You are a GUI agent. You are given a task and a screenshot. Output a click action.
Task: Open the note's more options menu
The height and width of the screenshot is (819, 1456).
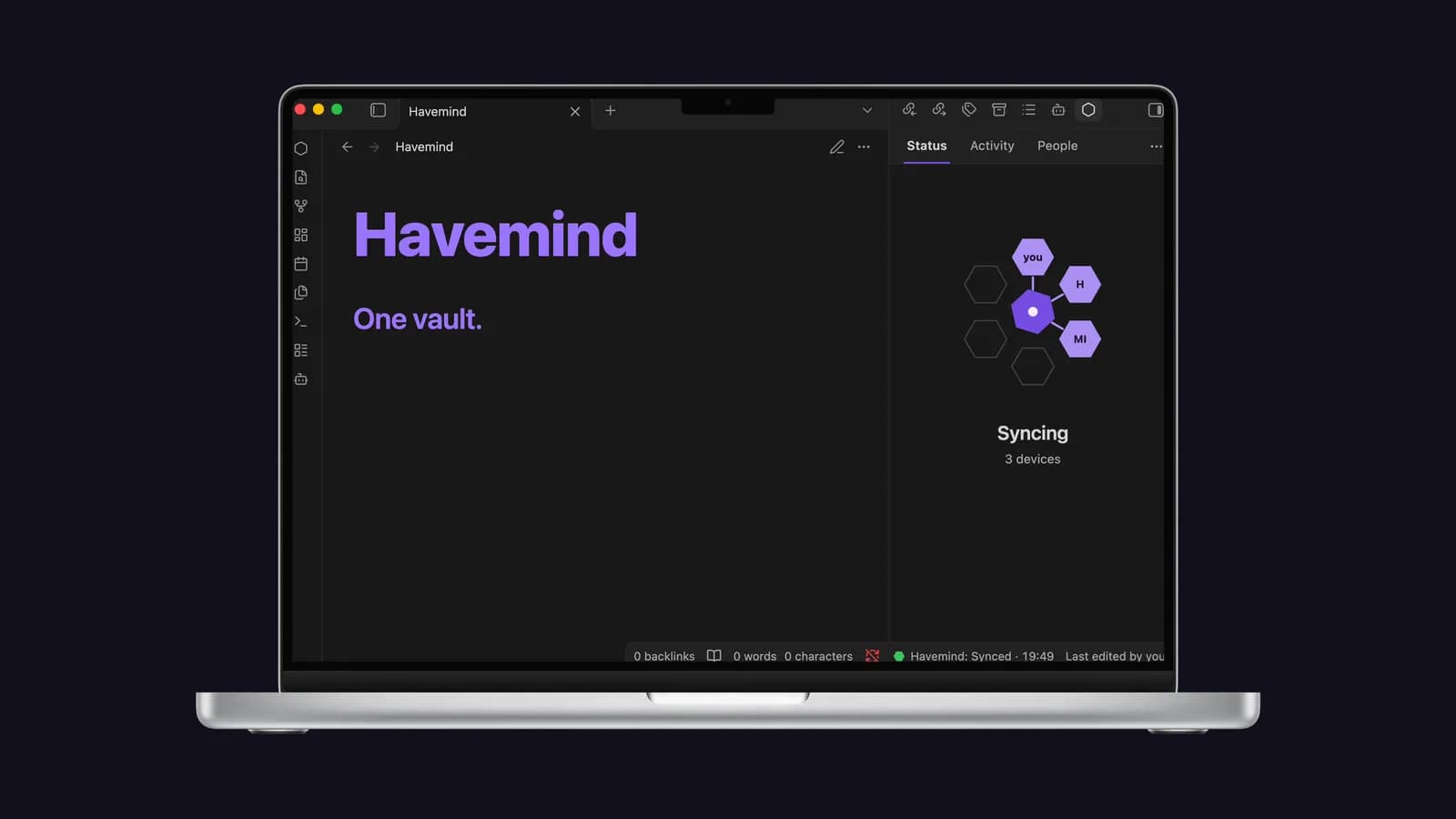tap(864, 147)
